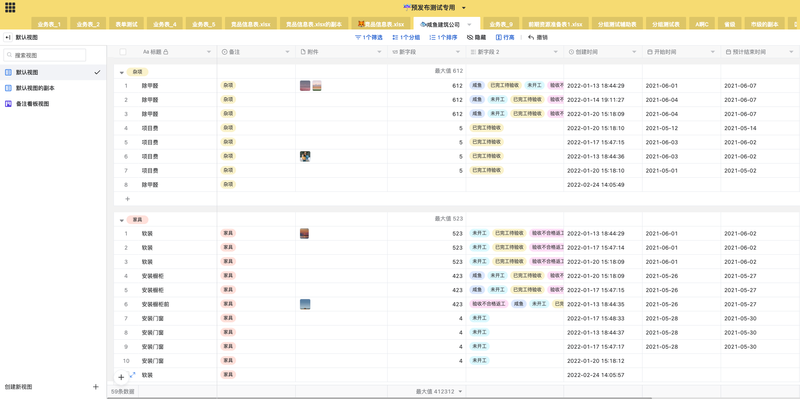This screenshot has width=800, height=399.
Task: Open the 新字段 2 column dropdown arrow
Action: (x=555, y=52)
